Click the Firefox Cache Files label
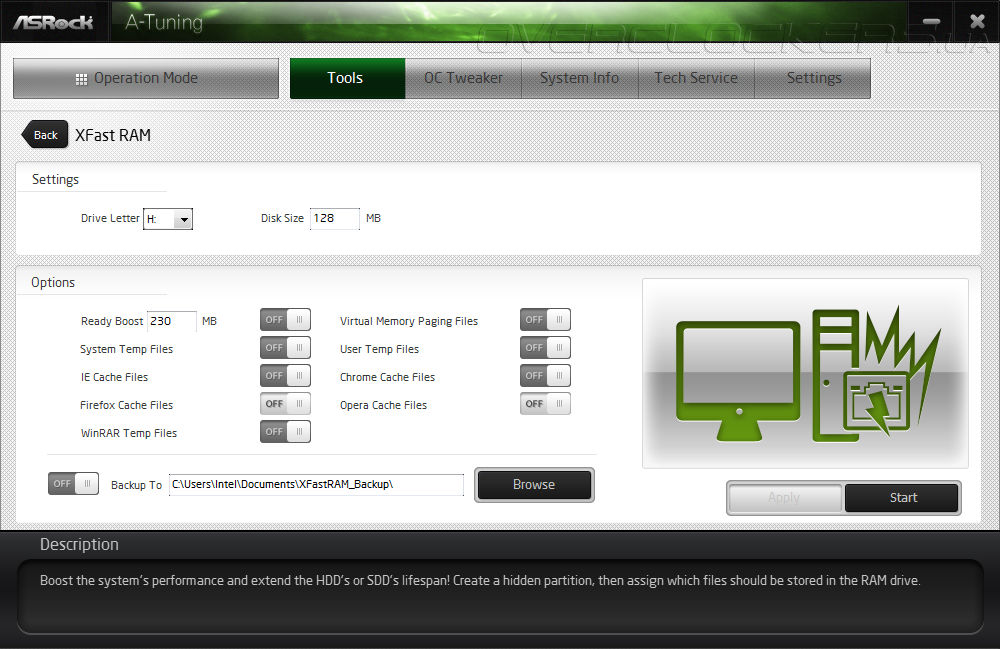1000x649 pixels. (x=126, y=405)
